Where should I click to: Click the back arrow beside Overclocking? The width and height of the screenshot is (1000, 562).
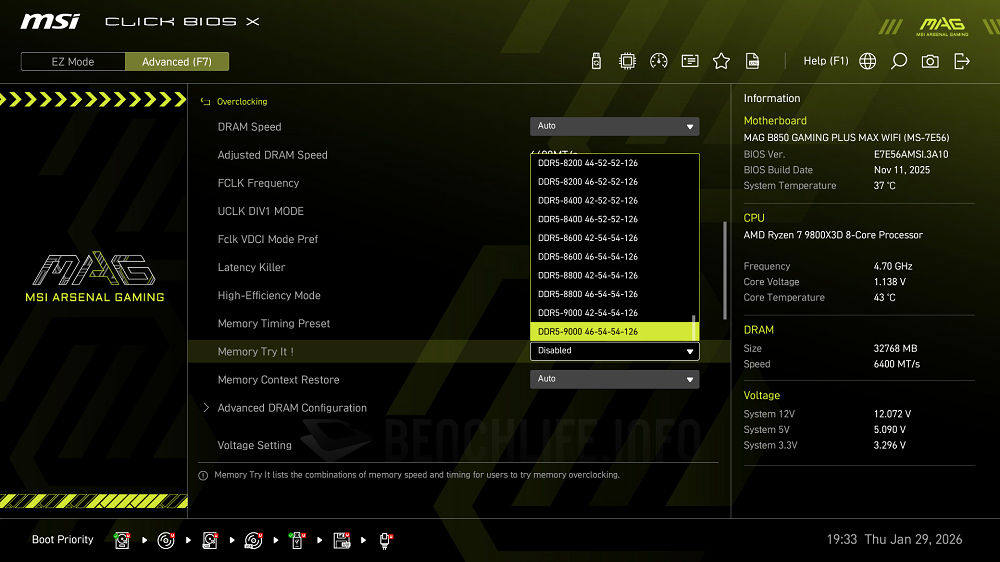pos(205,101)
